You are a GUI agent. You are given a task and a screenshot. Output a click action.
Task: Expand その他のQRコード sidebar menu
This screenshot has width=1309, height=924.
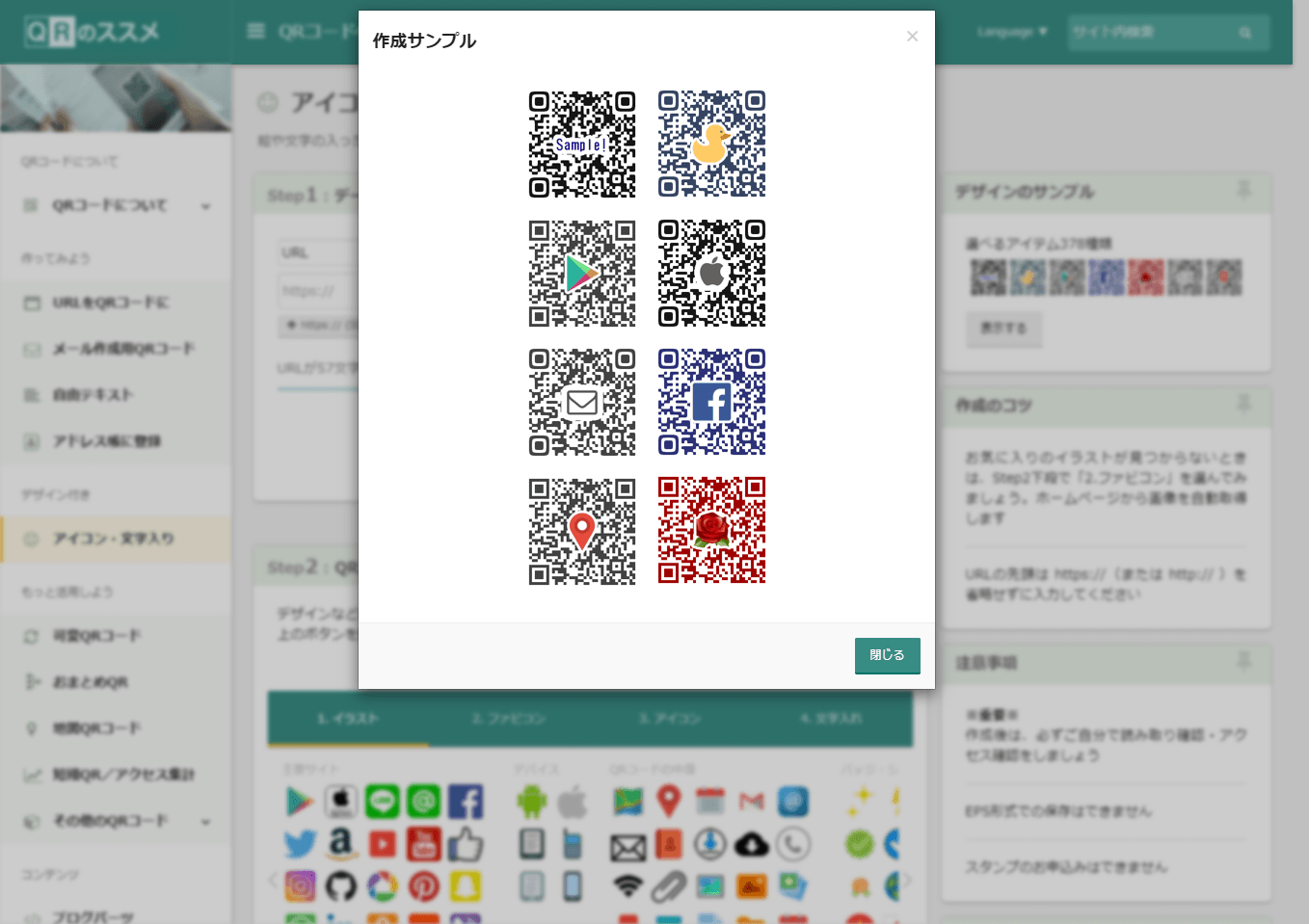click(116, 821)
